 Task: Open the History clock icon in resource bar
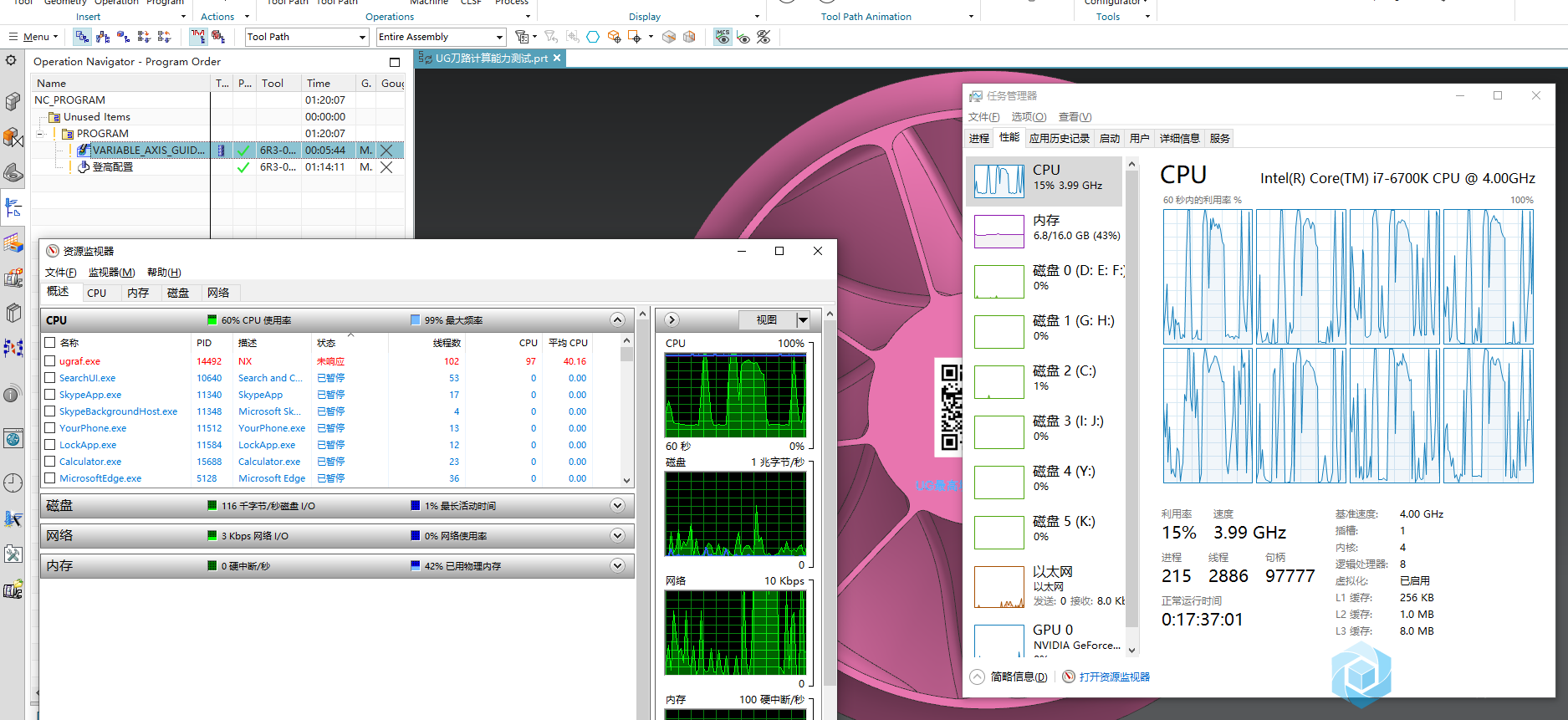13,483
